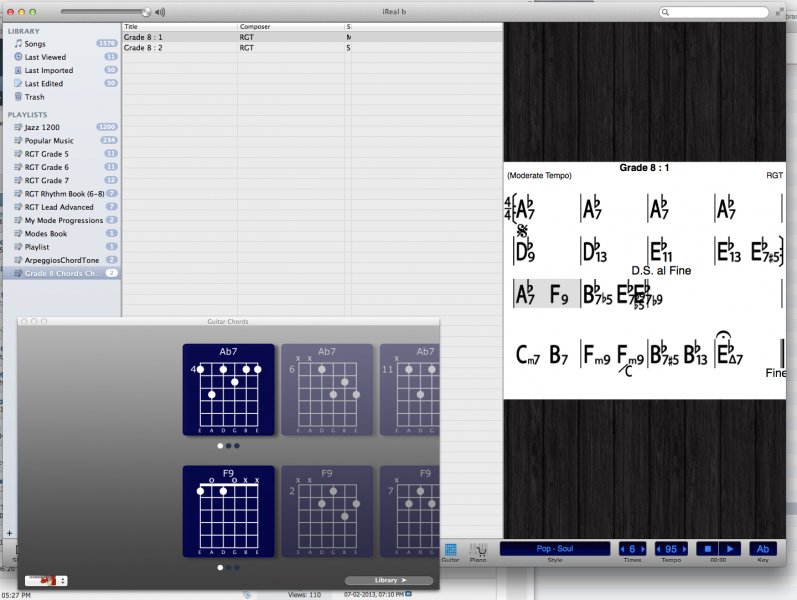Decrease the Times repeat count
The height and width of the screenshot is (600, 797).
(622, 549)
